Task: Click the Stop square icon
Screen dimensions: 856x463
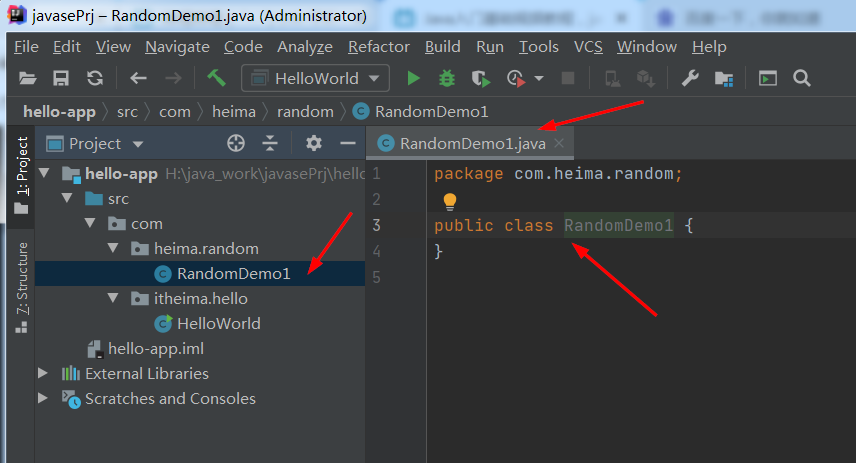Action: 568,78
